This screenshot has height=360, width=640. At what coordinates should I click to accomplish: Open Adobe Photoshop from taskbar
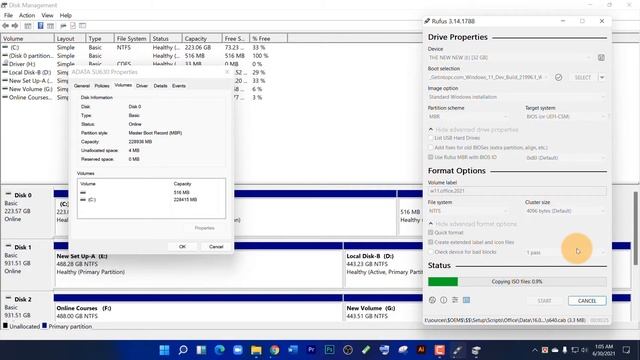(x=330, y=350)
